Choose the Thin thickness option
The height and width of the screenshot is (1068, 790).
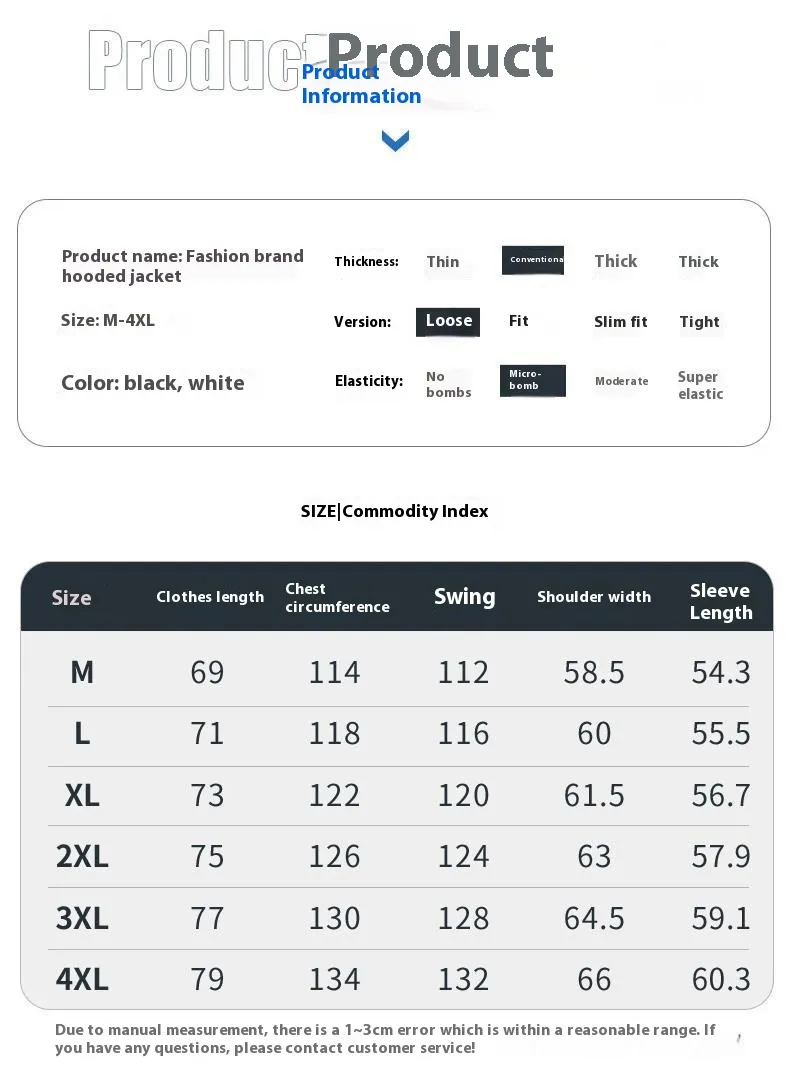pyautogui.click(x=443, y=262)
